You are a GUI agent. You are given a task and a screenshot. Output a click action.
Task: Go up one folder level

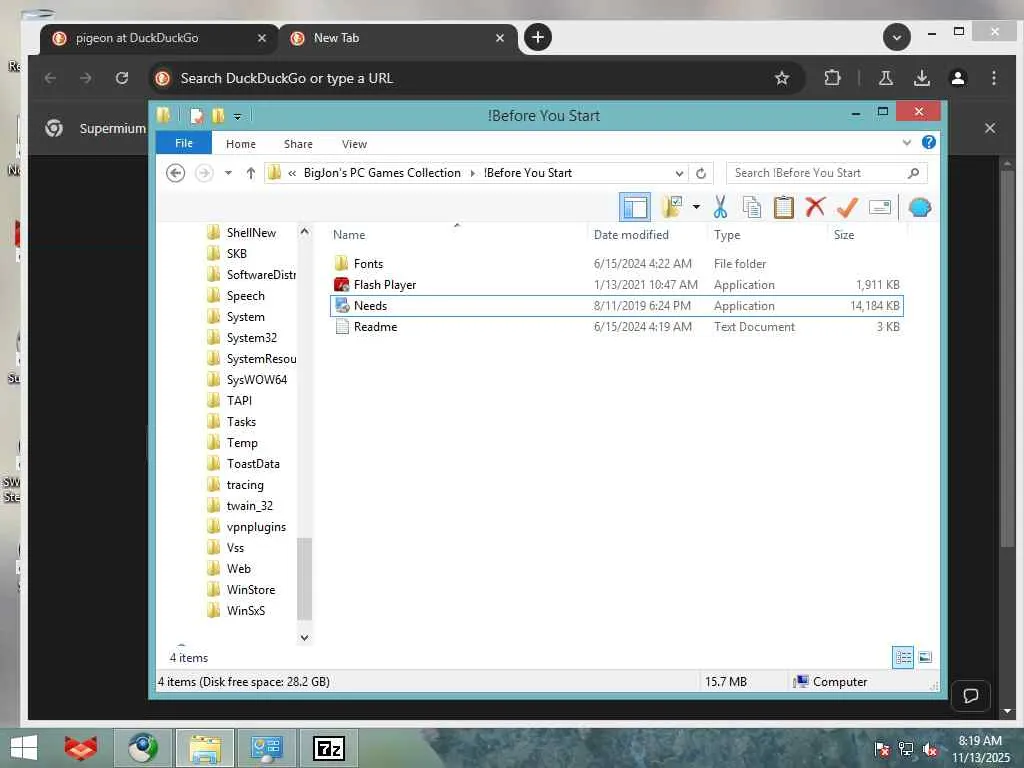pos(250,173)
